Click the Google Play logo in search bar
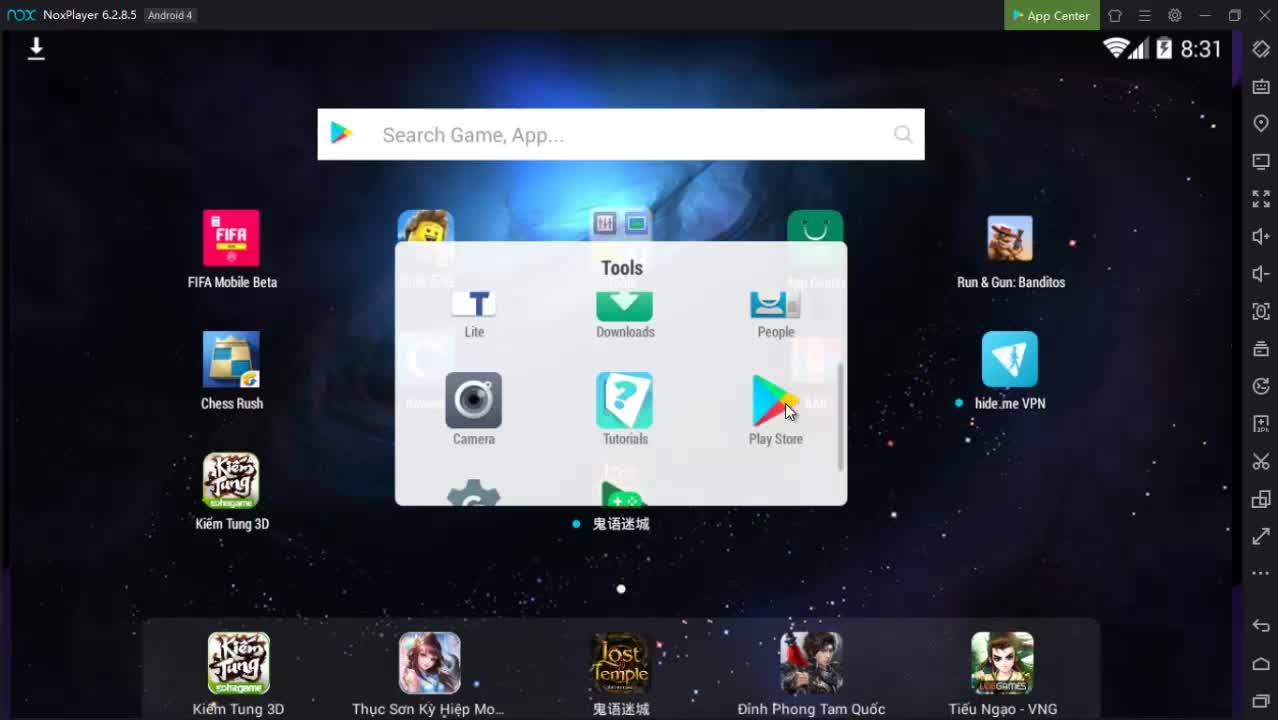This screenshot has height=720, width=1278. pos(342,134)
